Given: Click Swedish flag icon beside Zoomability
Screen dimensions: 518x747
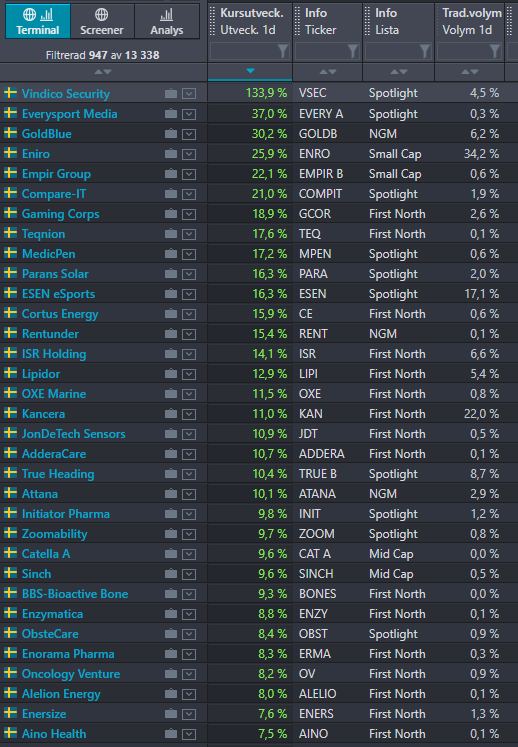Looking at the screenshot, I should pyautogui.click(x=10, y=533).
